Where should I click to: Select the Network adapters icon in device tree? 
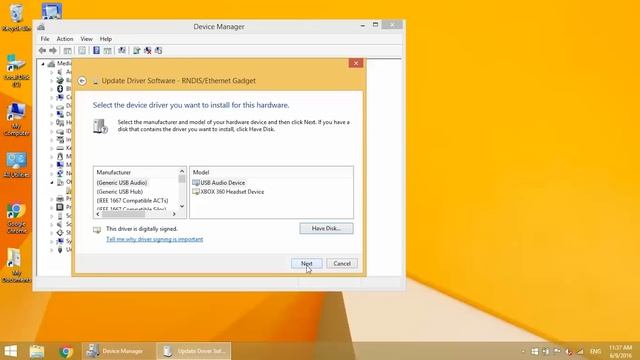point(60,173)
